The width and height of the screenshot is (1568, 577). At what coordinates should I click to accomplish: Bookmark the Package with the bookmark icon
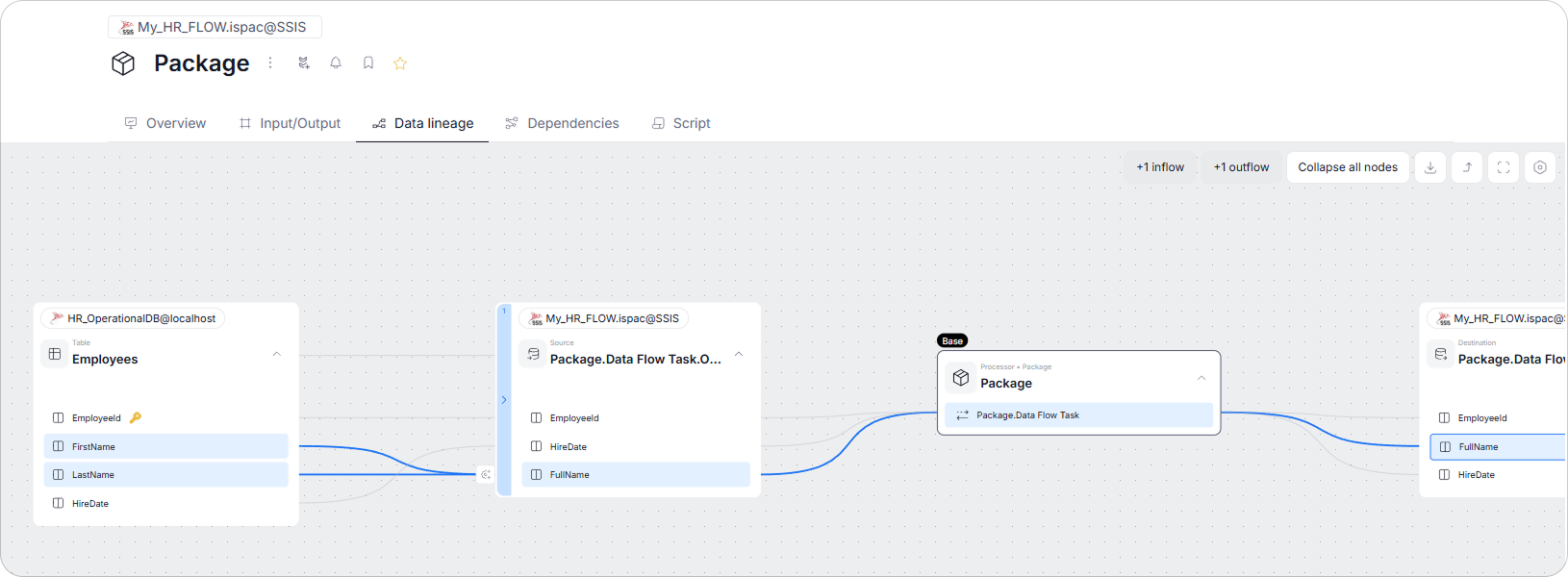[x=368, y=63]
